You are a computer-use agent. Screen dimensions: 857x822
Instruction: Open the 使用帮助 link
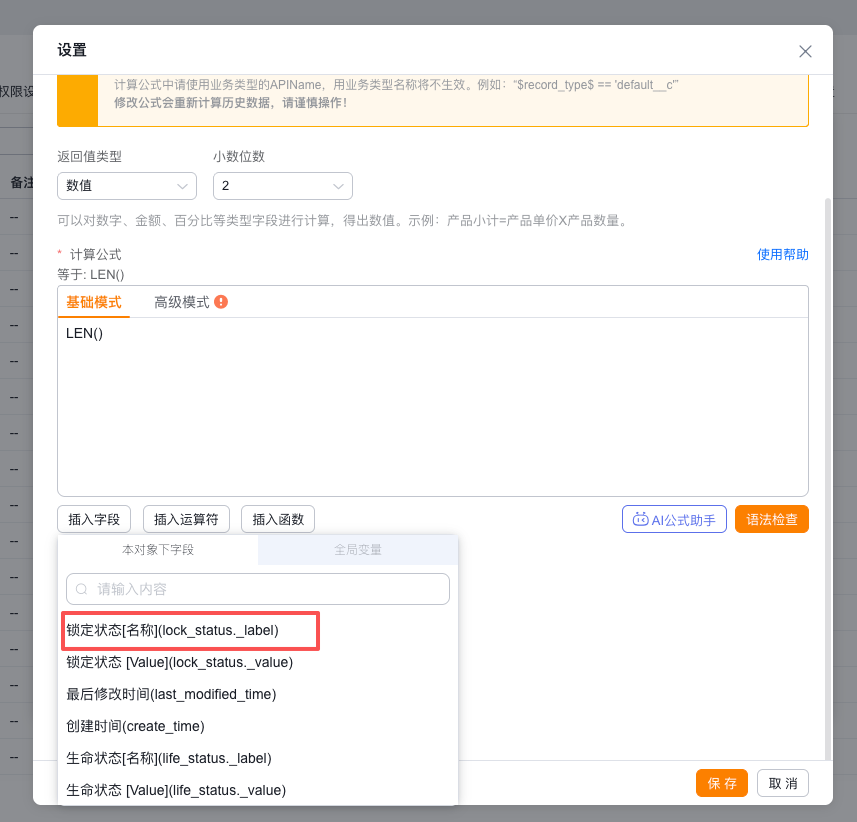(782, 255)
